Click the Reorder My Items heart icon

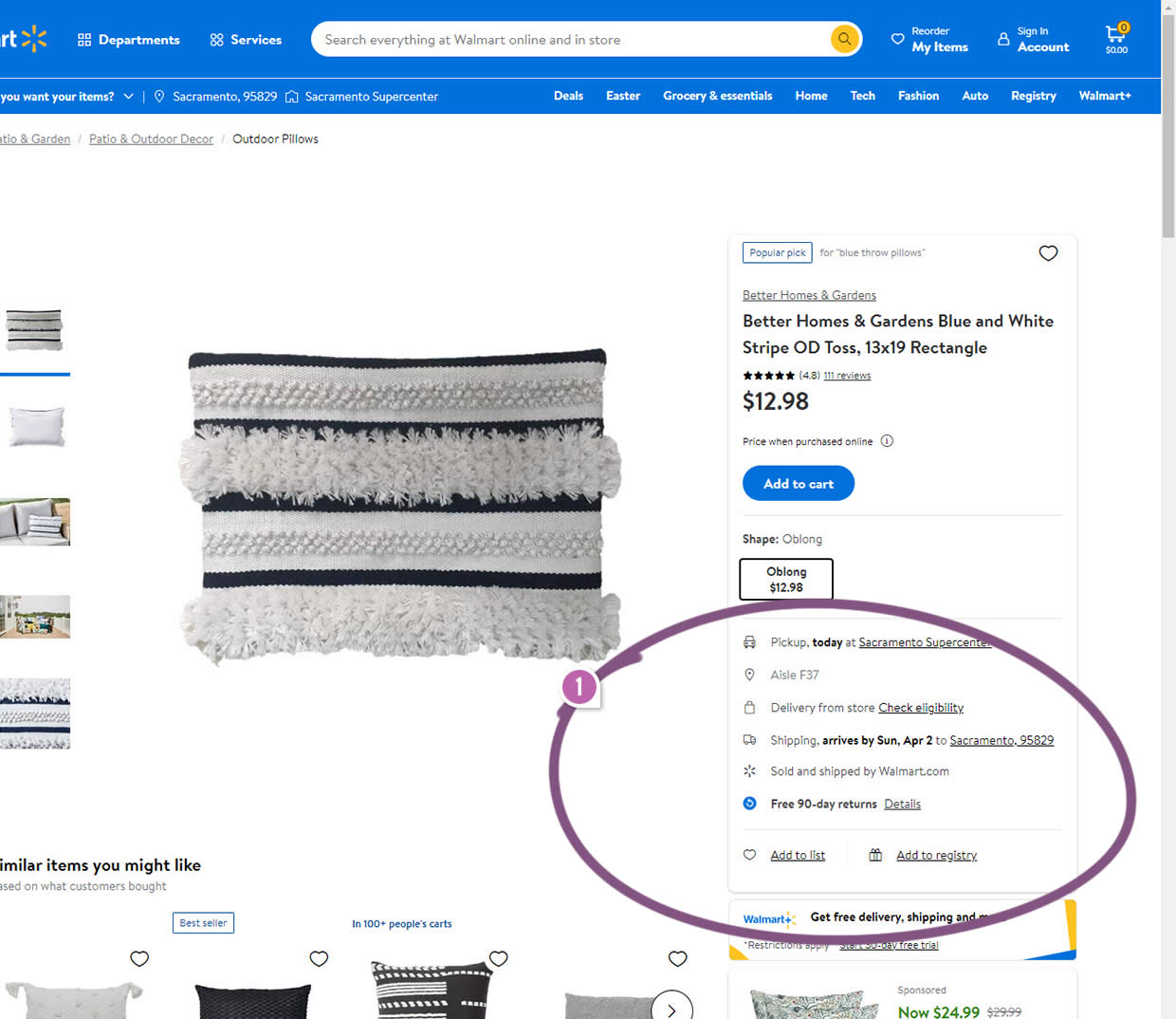point(897,39)
